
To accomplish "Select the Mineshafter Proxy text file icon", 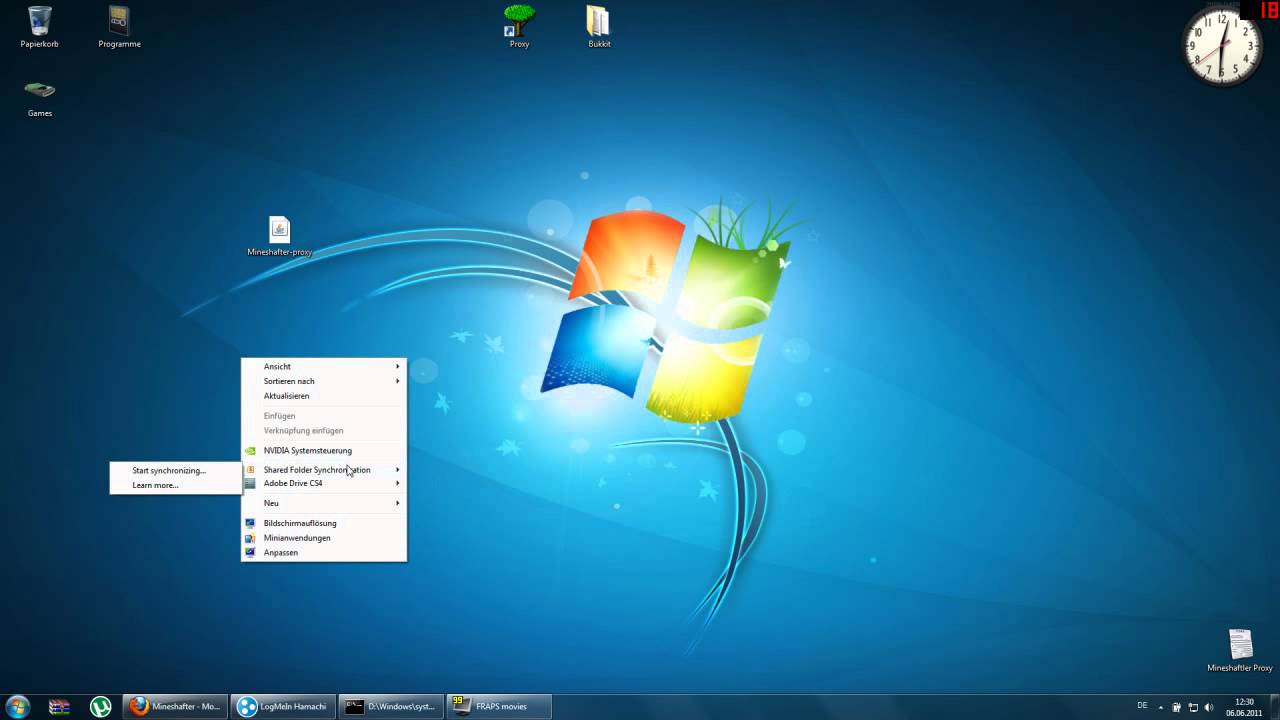I will pos(1240,651).
